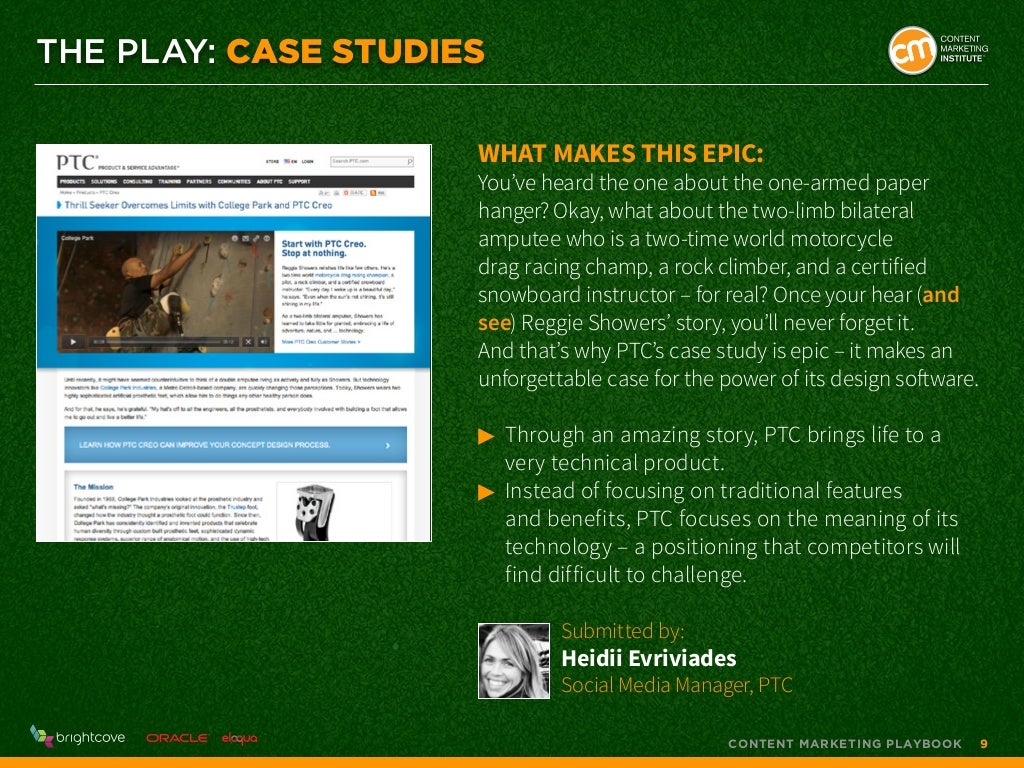Click the name Heidii Evriviades
The width and height of the screenshot is (1024, 768).
[x=648, y=658]
